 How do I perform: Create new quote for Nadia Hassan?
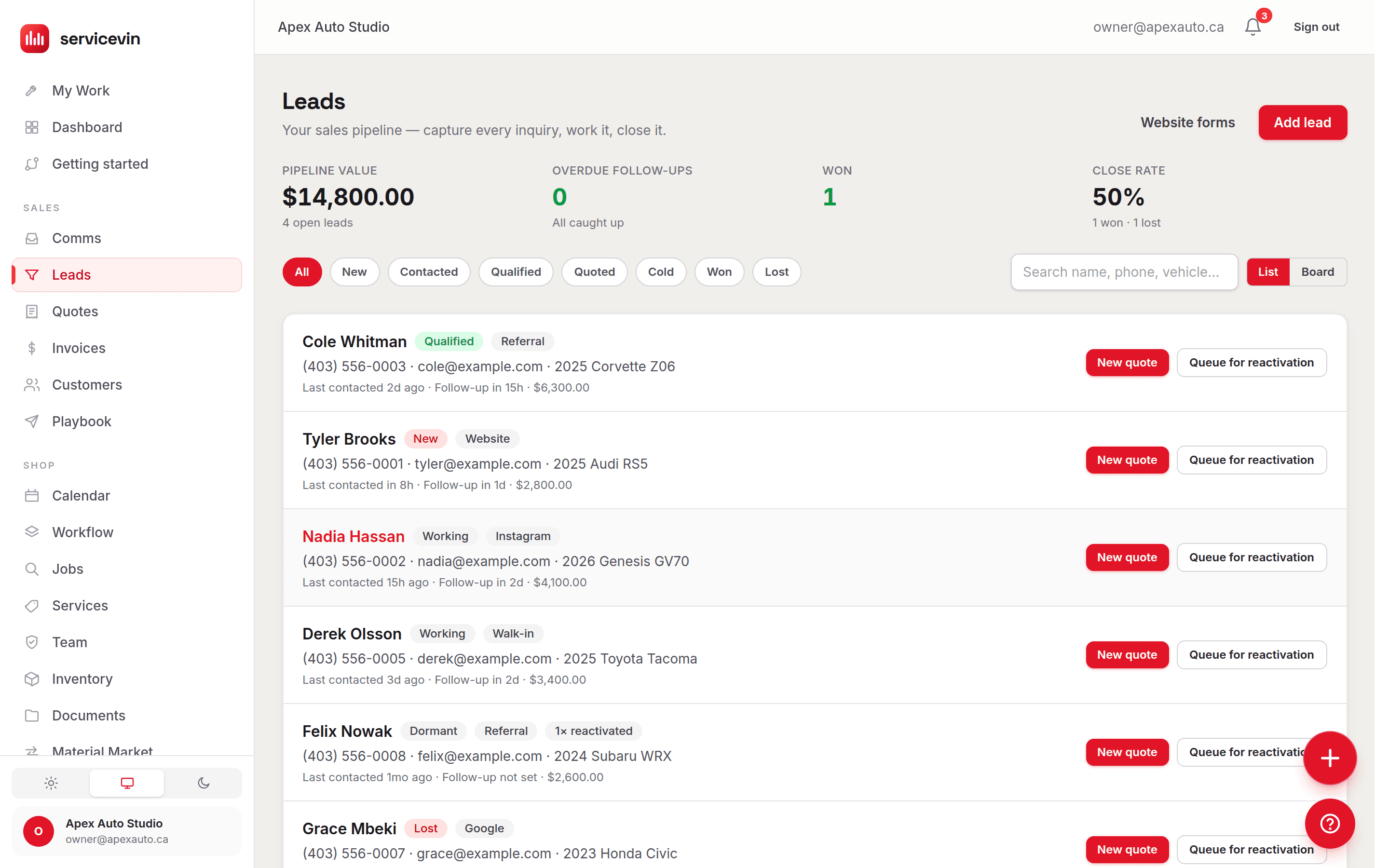click(1127, 558)
